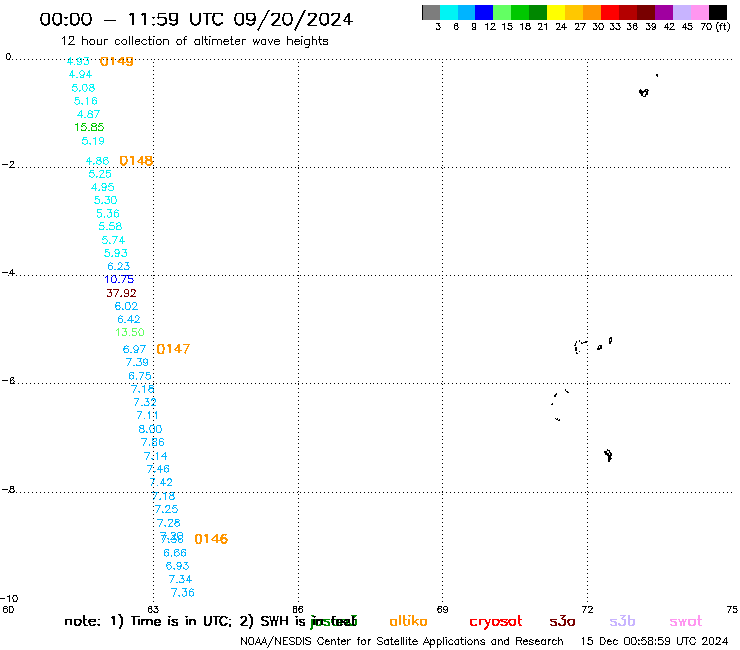Viewport: 740px width, 650px height.
Task: Click the value 6.66
Action: pos(175,553)
